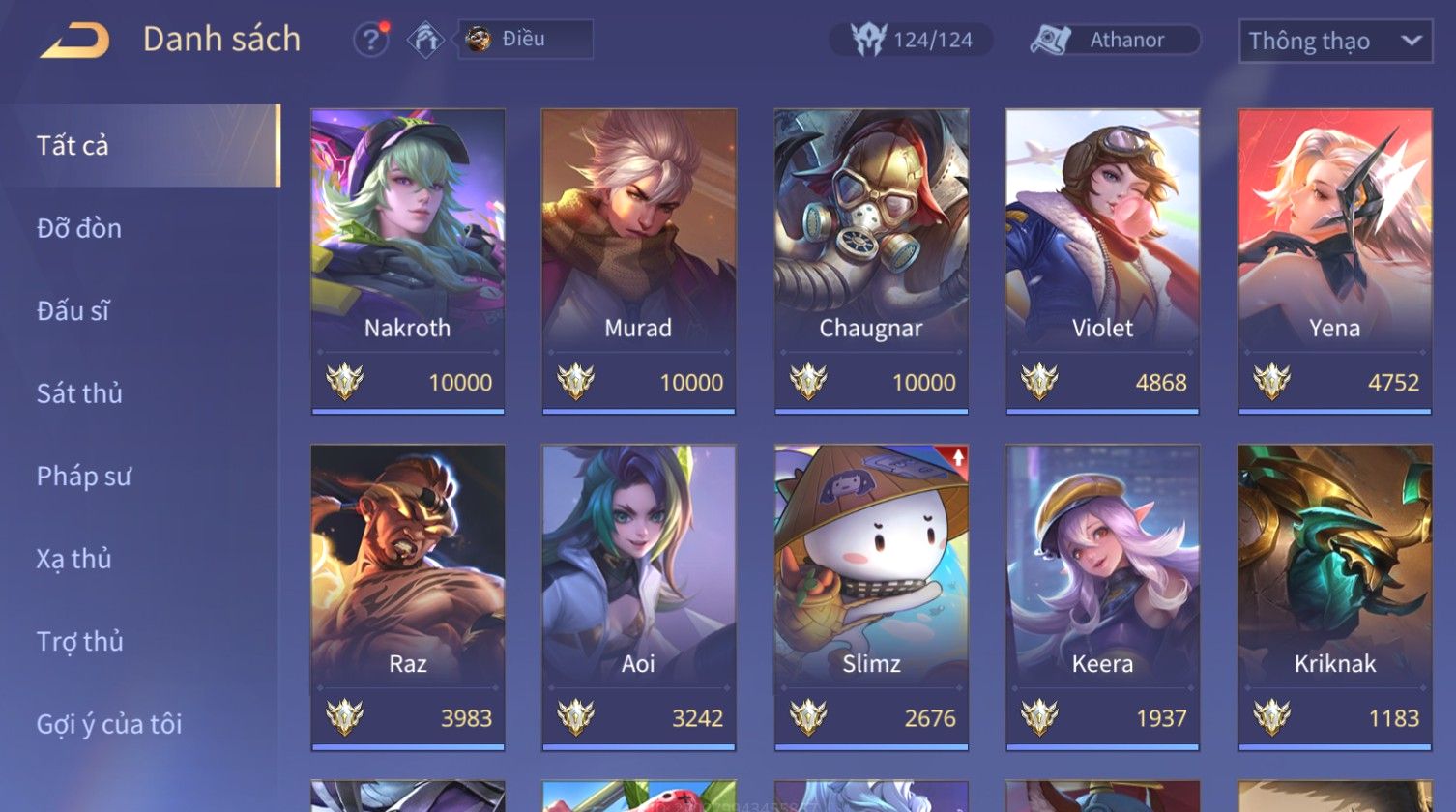The image size is (1456, 812).
Task: Select the Yena hero portrait
Action: pyautogui.click(x=1335, y=228)
